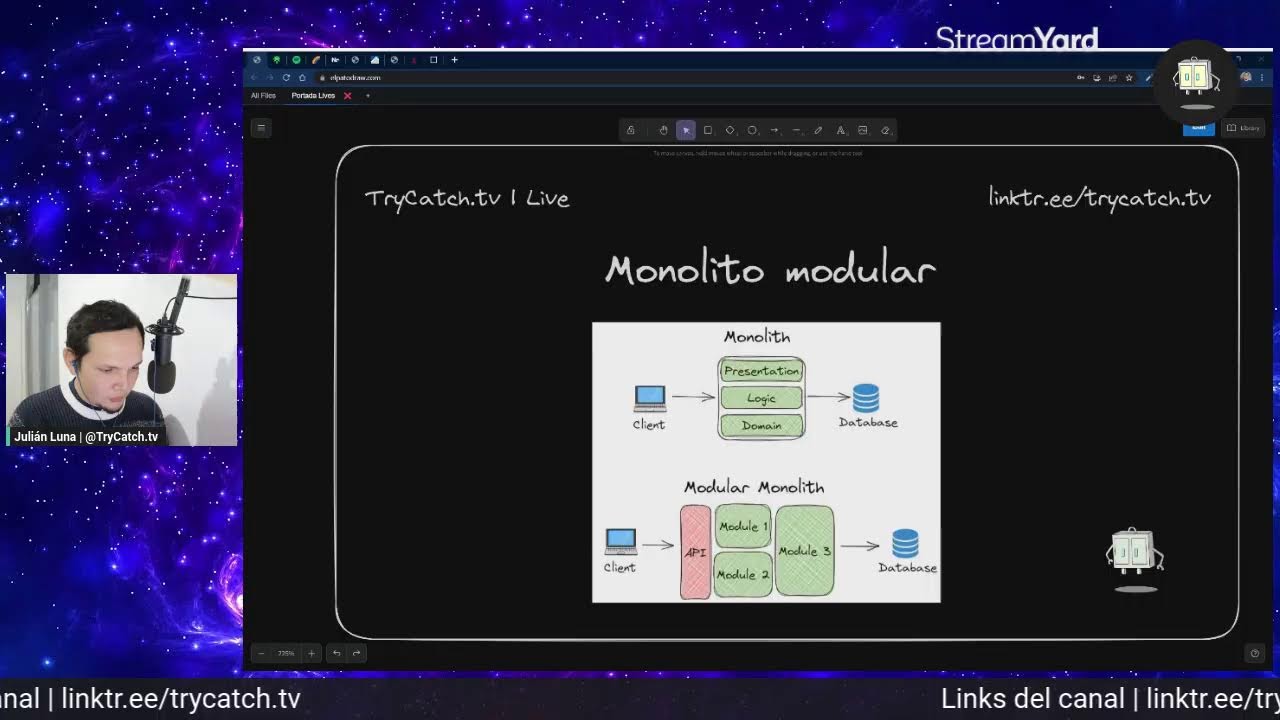Select the Rectangle shape tool
The image size is (1280, 720).
[x=708, y=130]
